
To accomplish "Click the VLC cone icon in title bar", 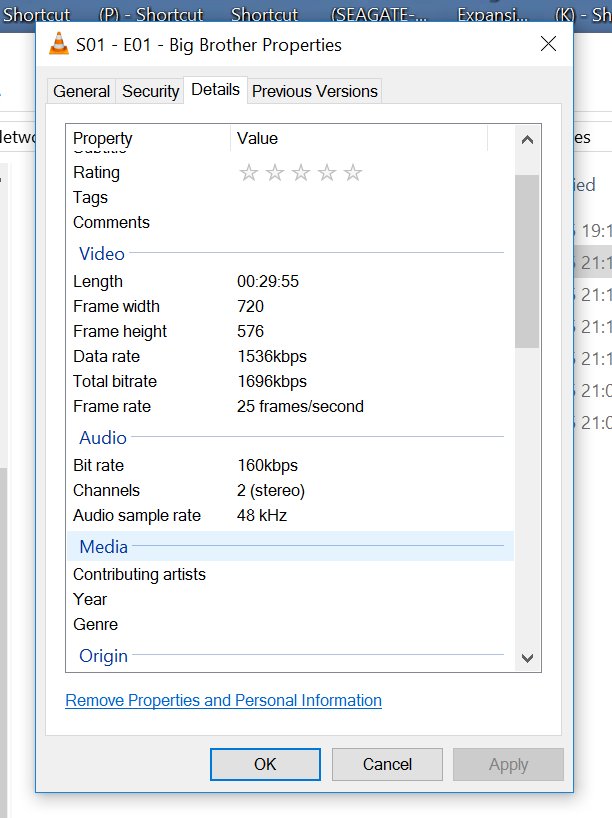I will click(x=59, y=44).
